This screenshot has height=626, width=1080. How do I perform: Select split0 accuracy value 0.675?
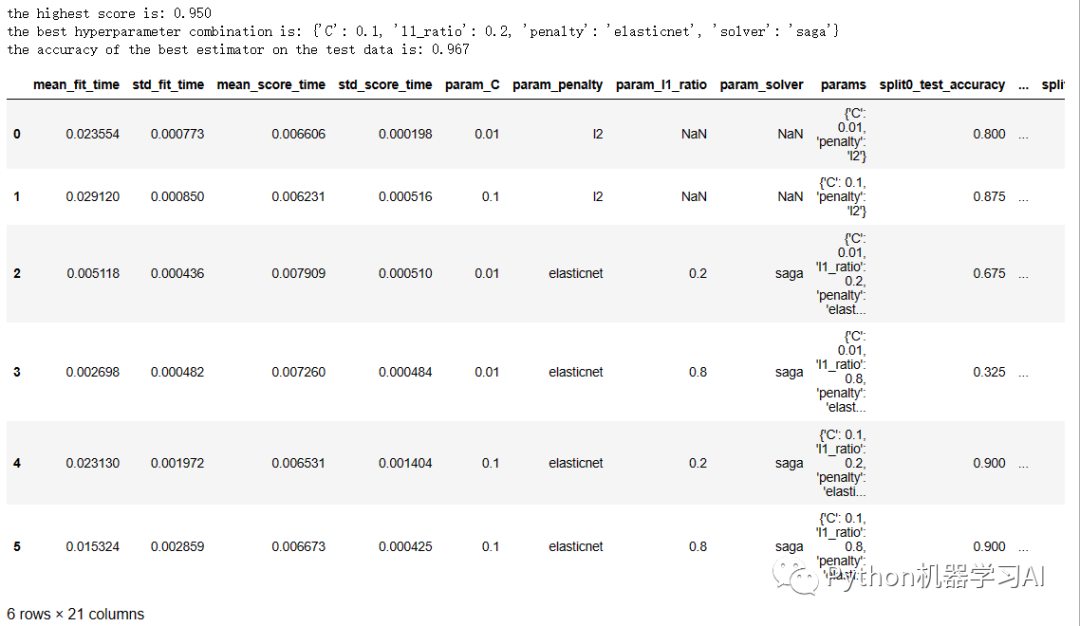coord(989,273)
